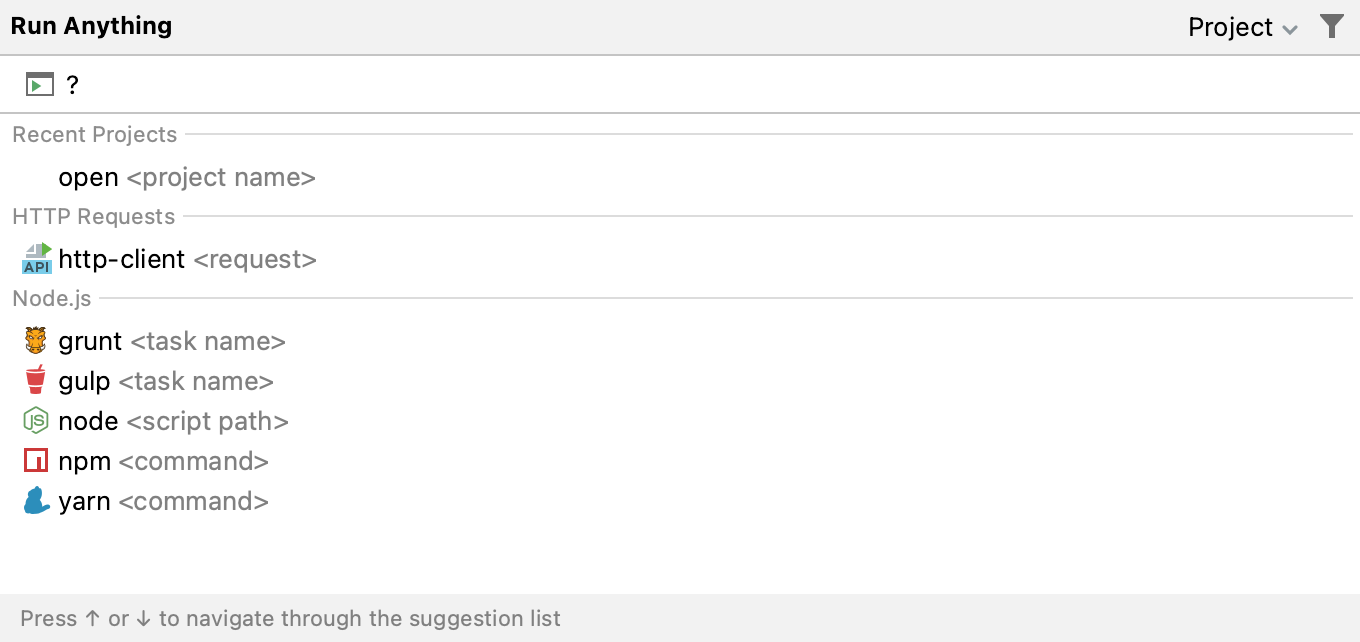Click the run icon in the search field
The height and width of the screenshot is (642, 1360).
pyautogui.click(x=38, y=84)
